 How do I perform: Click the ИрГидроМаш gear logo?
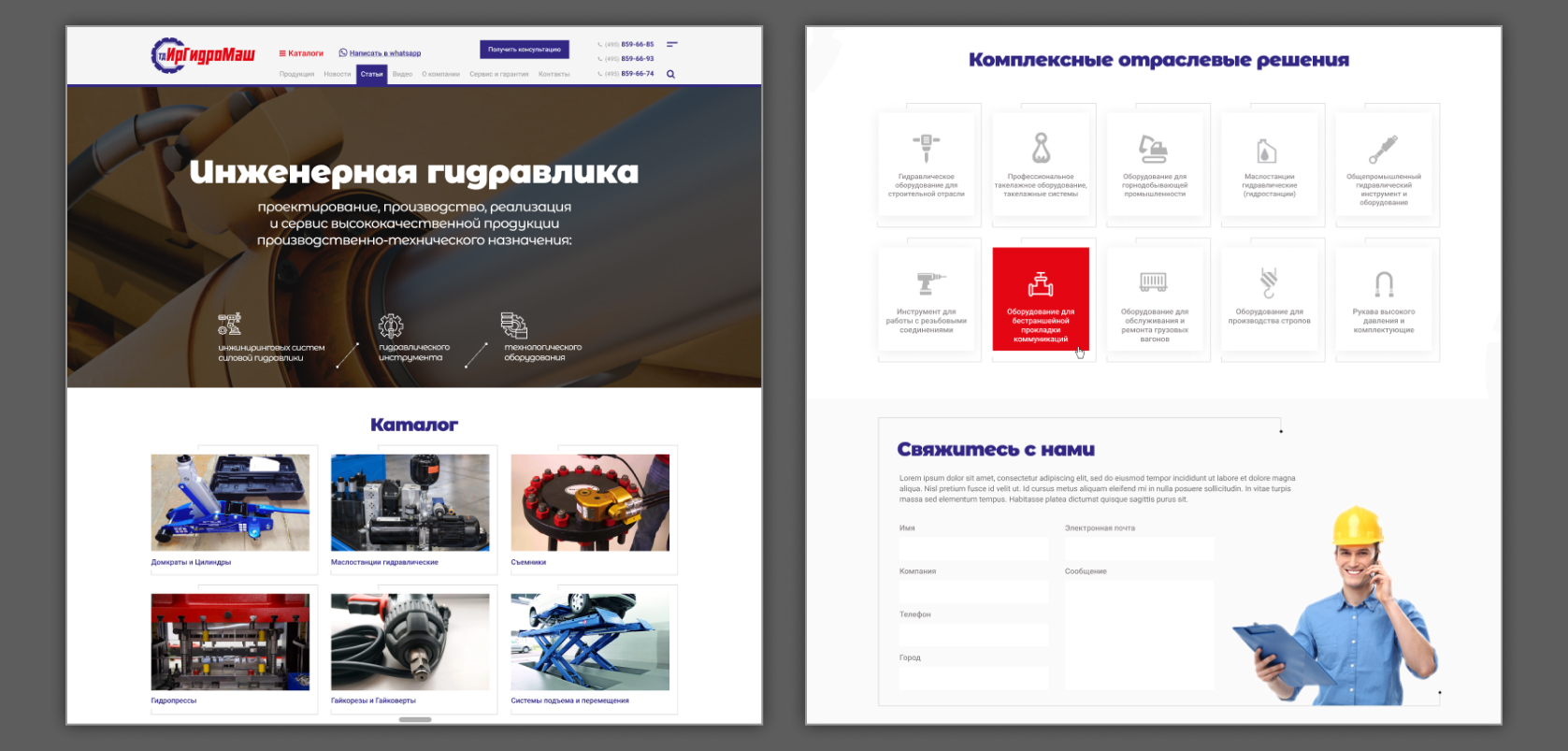coord(203,55)
